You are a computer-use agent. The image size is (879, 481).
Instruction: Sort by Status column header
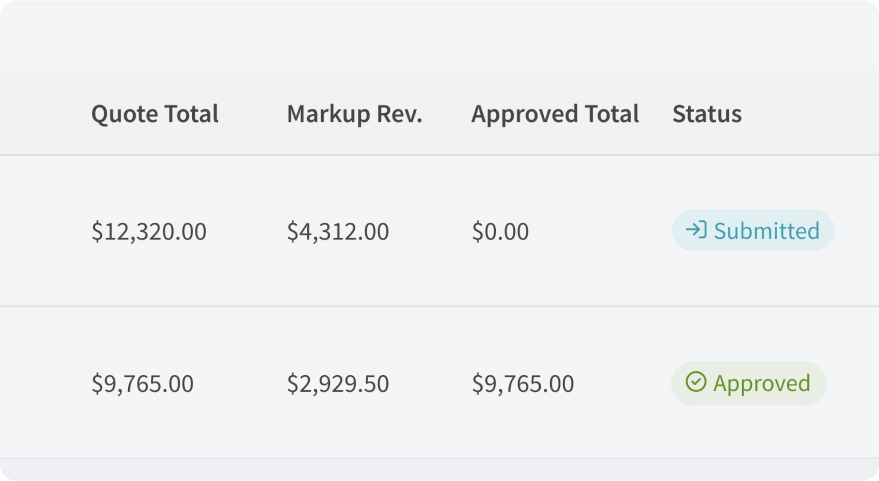pos(707,114)
